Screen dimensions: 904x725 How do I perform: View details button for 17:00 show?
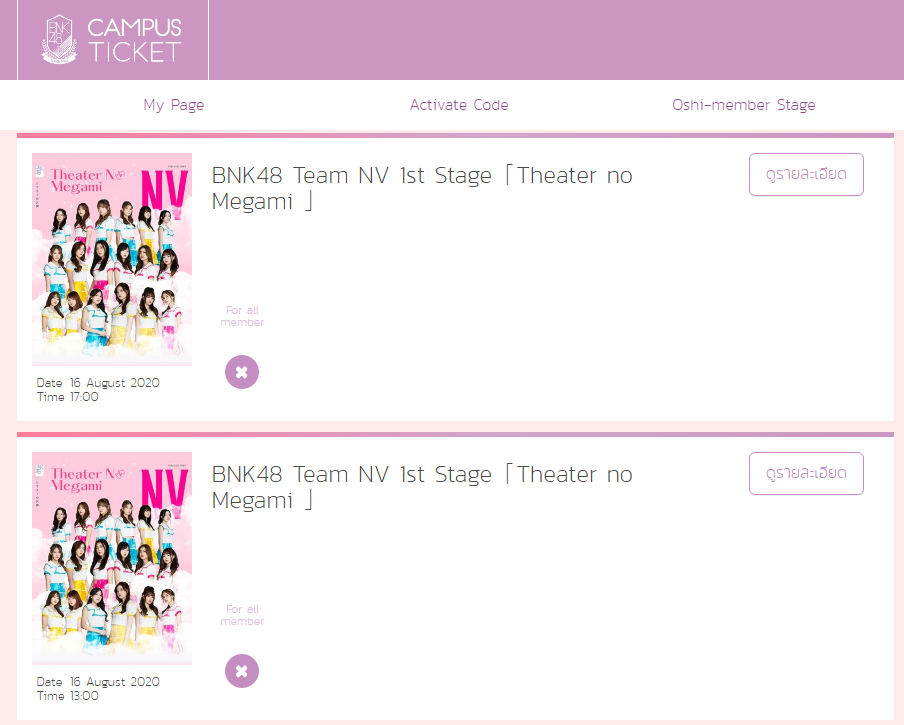(806, 174)
